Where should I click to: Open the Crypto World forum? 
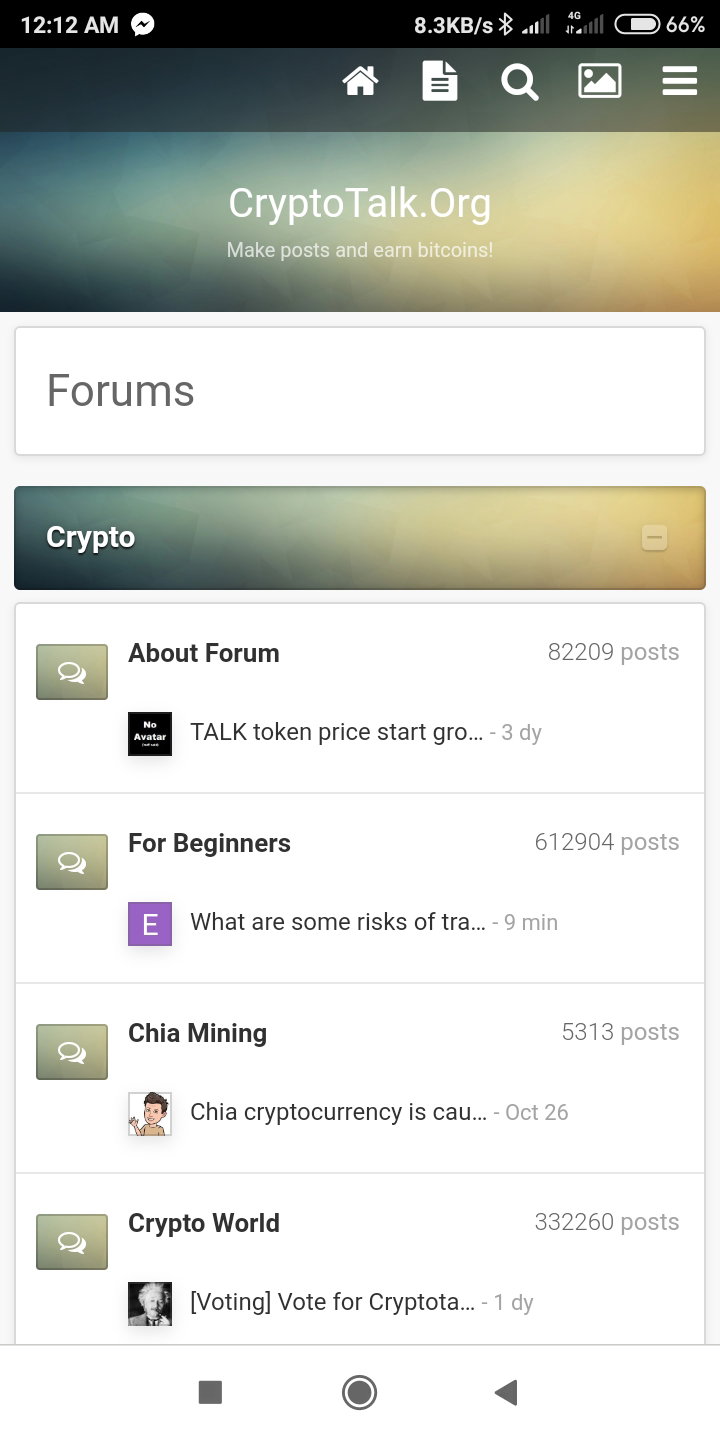(x=204, y=1223)
